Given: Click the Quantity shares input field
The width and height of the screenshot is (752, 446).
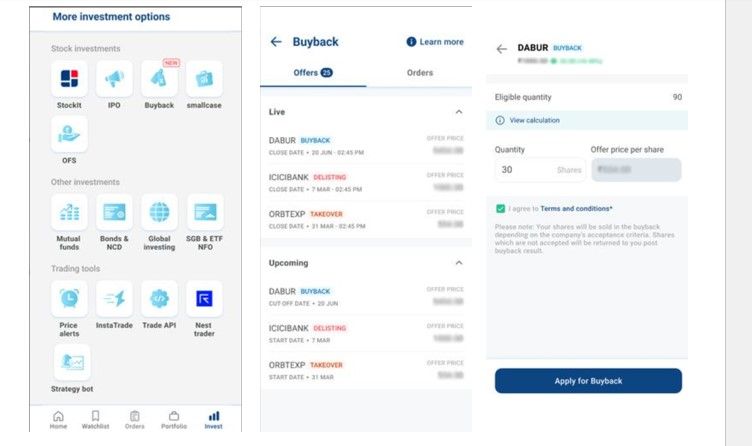Looking at the screenshot, I should pos(540,170).
